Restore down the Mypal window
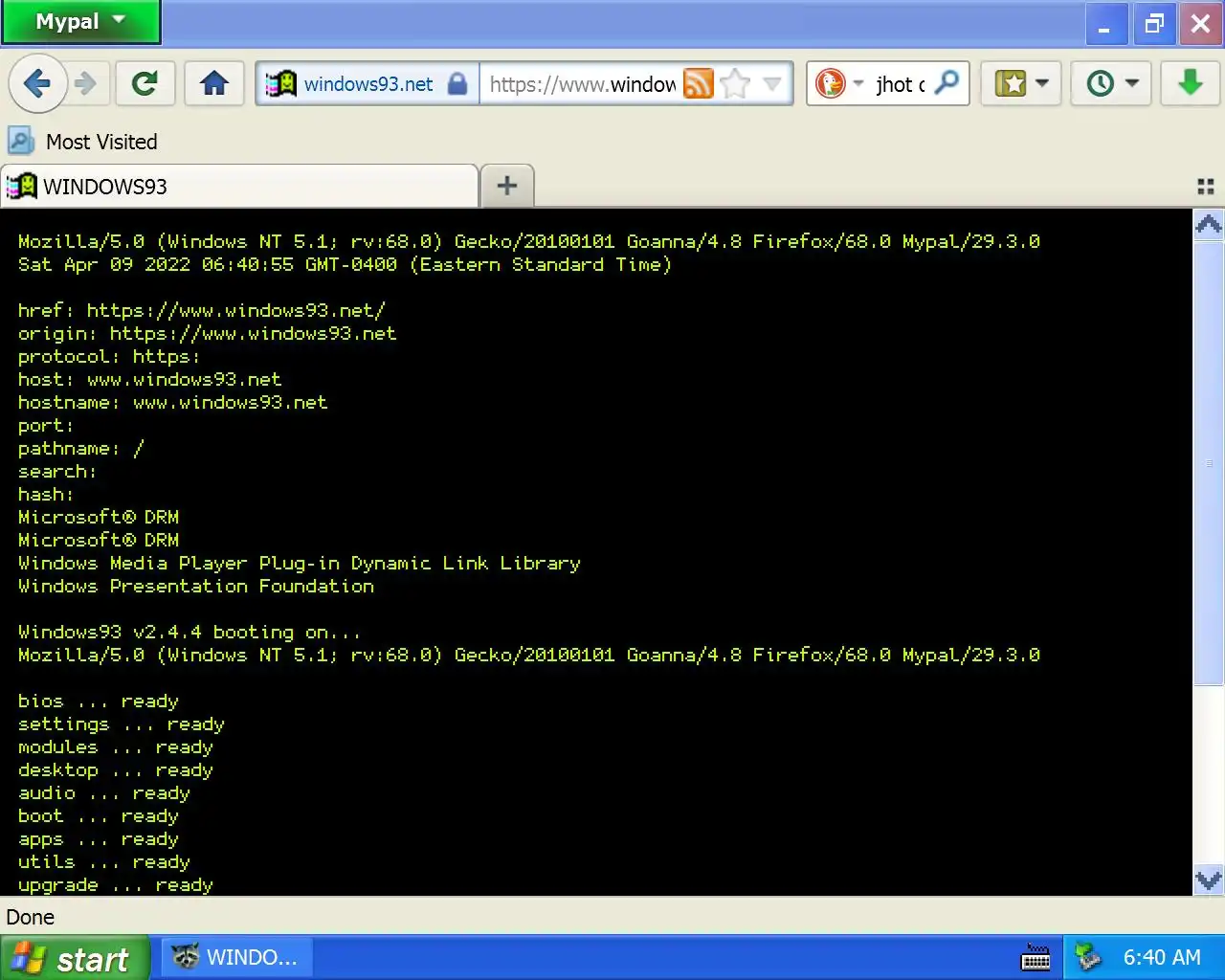The image size is (1225, 980). (1154, 24)
